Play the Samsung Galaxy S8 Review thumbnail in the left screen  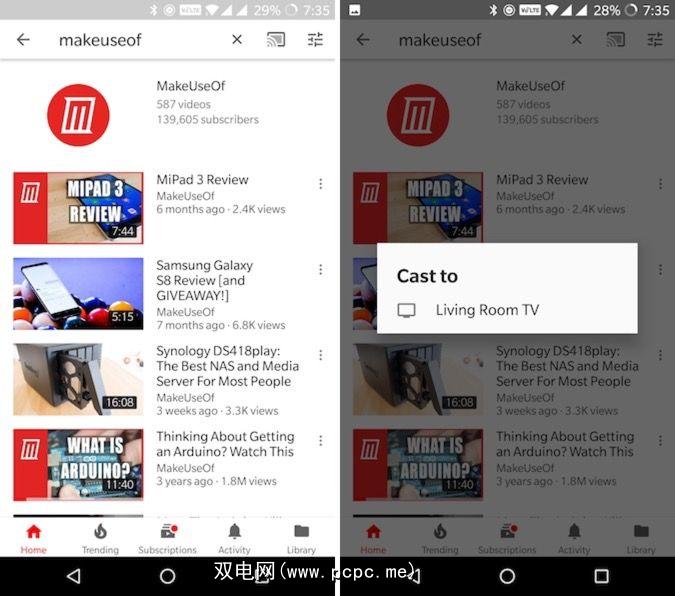[78, 294]
